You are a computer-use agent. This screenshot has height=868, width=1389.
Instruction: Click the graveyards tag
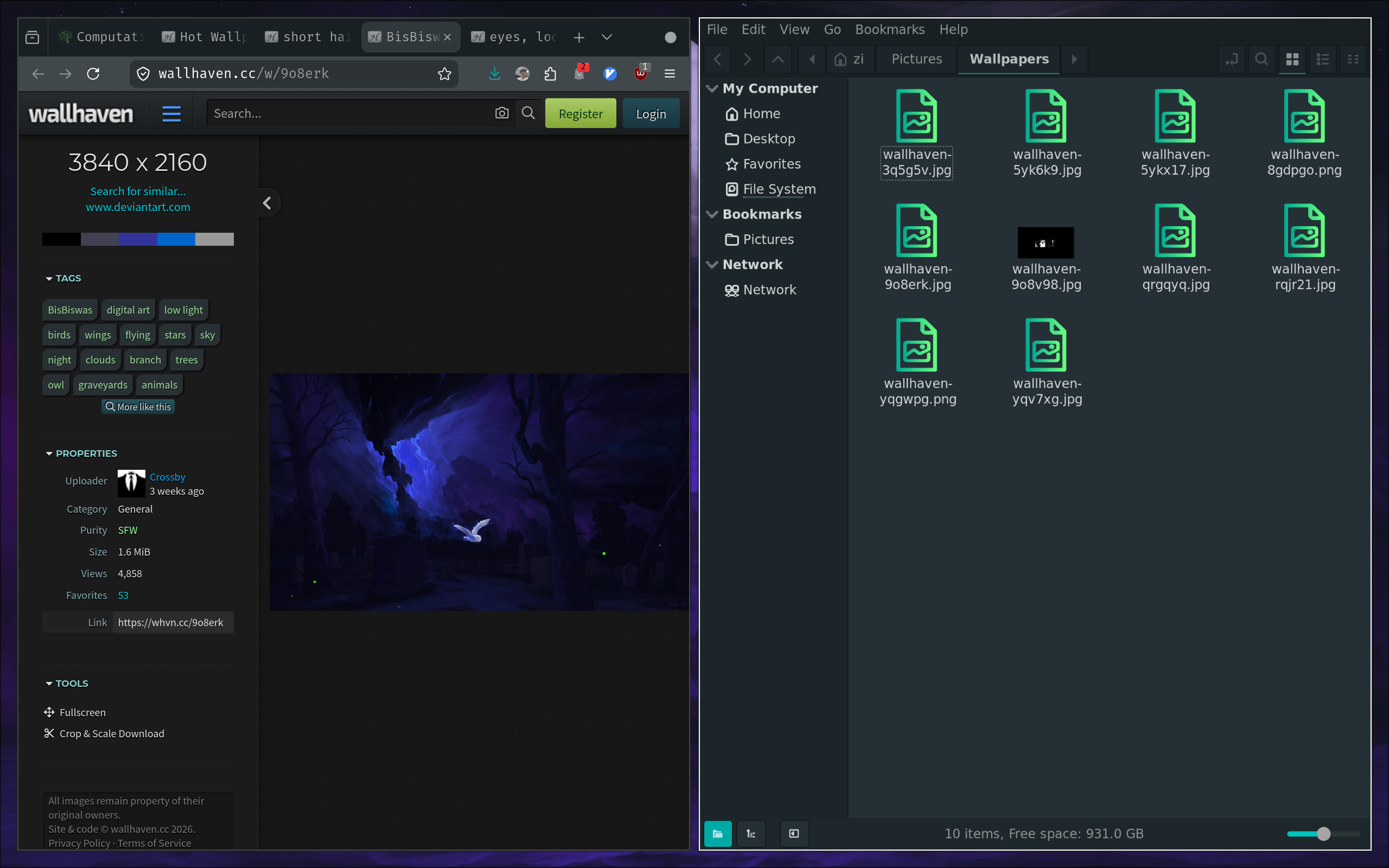click(103, 385)
